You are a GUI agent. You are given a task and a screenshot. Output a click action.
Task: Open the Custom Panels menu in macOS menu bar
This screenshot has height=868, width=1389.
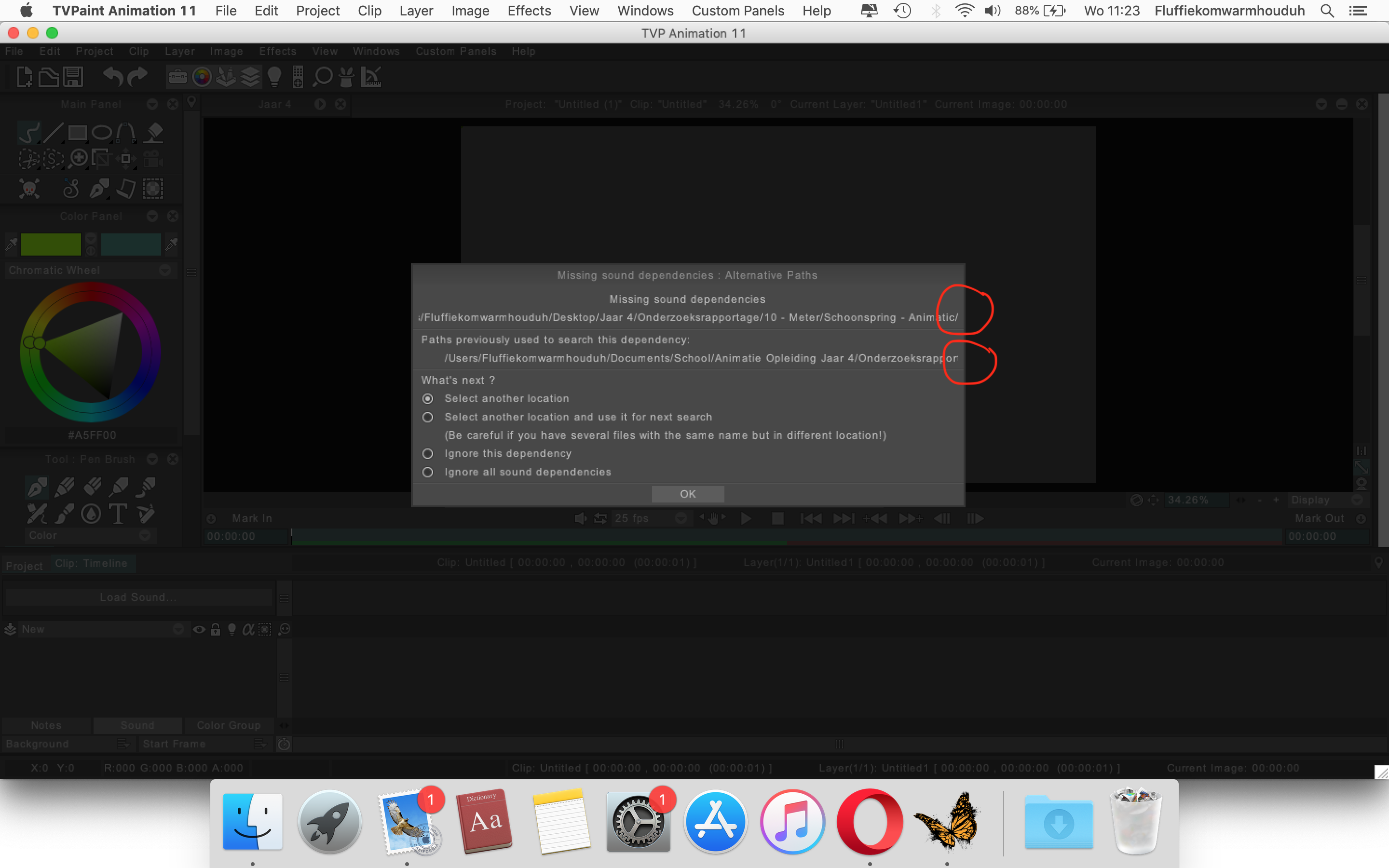(x=737, y=10)
